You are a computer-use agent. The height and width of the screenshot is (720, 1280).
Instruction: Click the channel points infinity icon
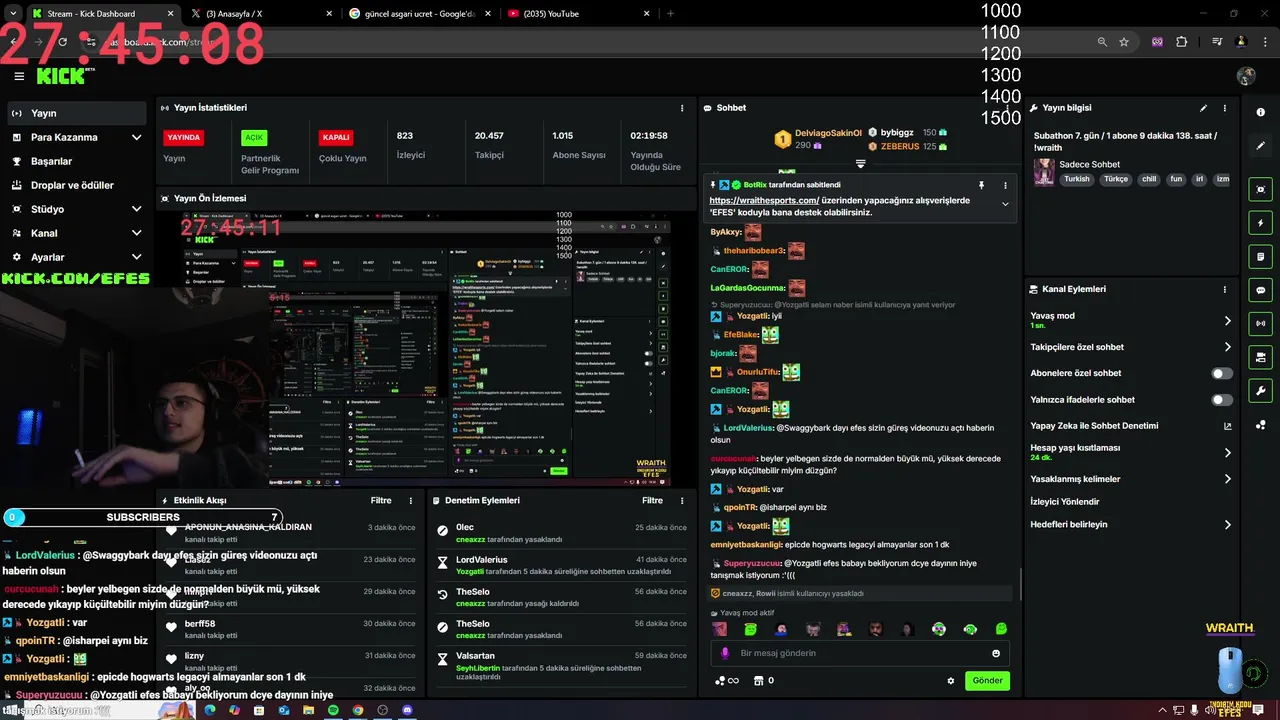727,681
